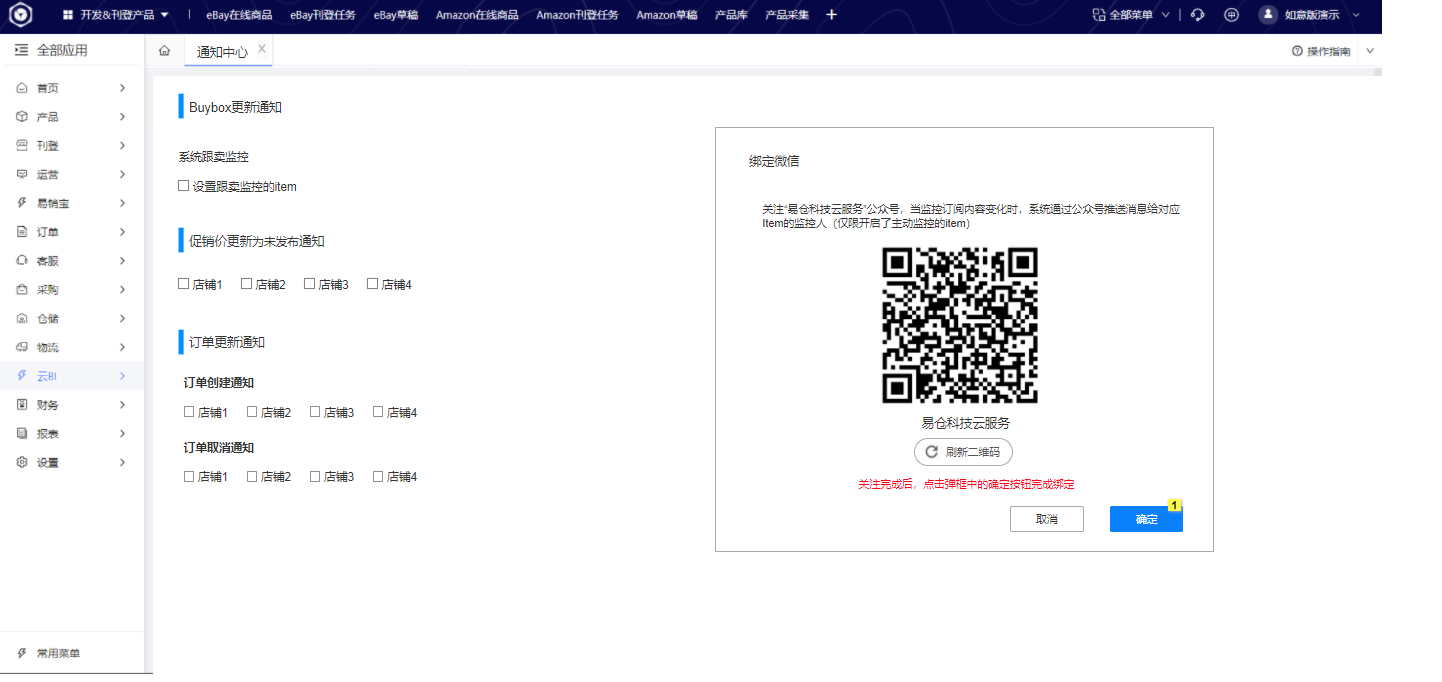Select 店铺2 under 订单取消通知
The width and height of the screenshot is (1442, 682).
(x=252, y=477)
